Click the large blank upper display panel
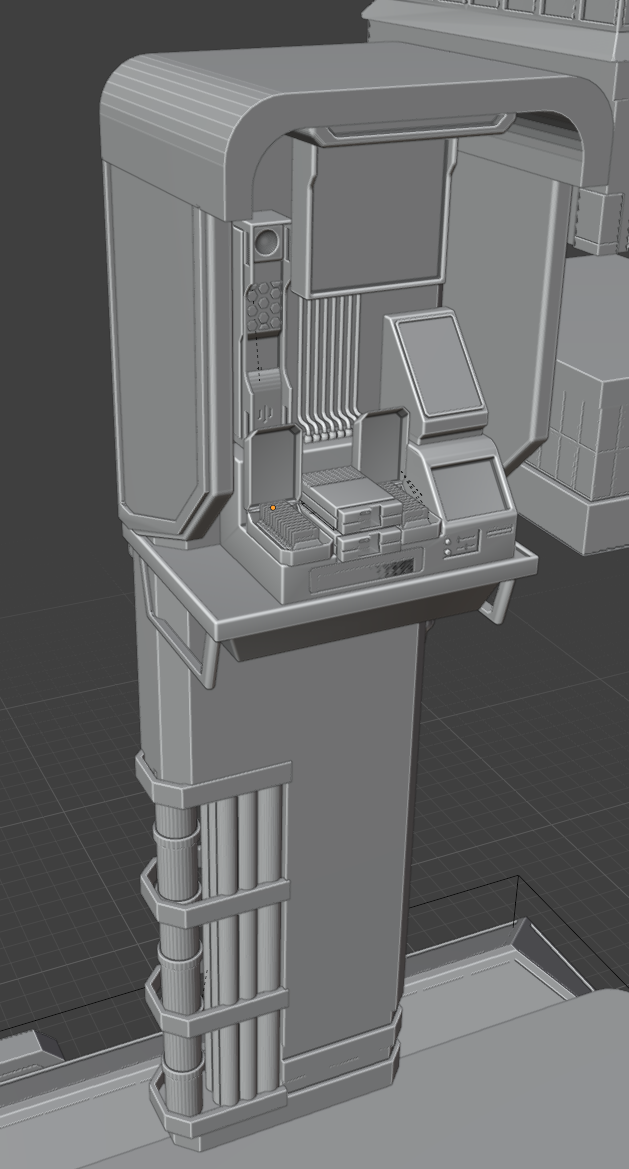Viewport: 629px width, 1169px height. [376, 214]
